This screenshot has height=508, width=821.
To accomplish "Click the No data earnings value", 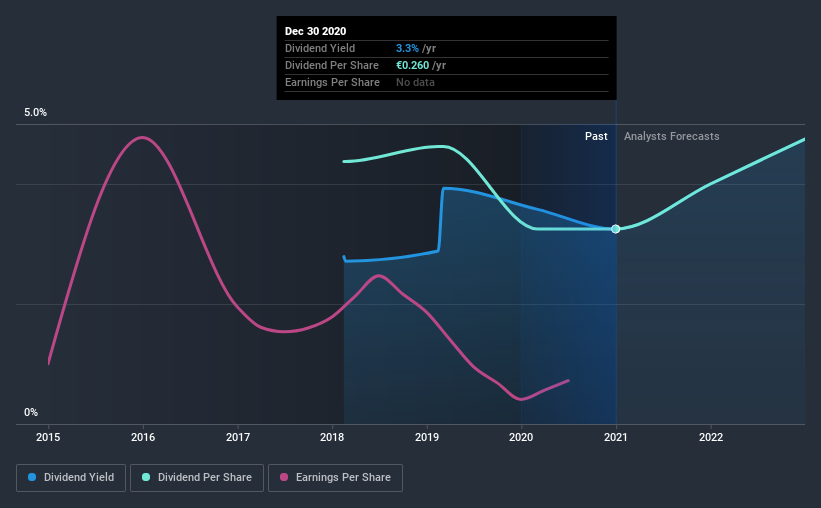I will [415, 82].
